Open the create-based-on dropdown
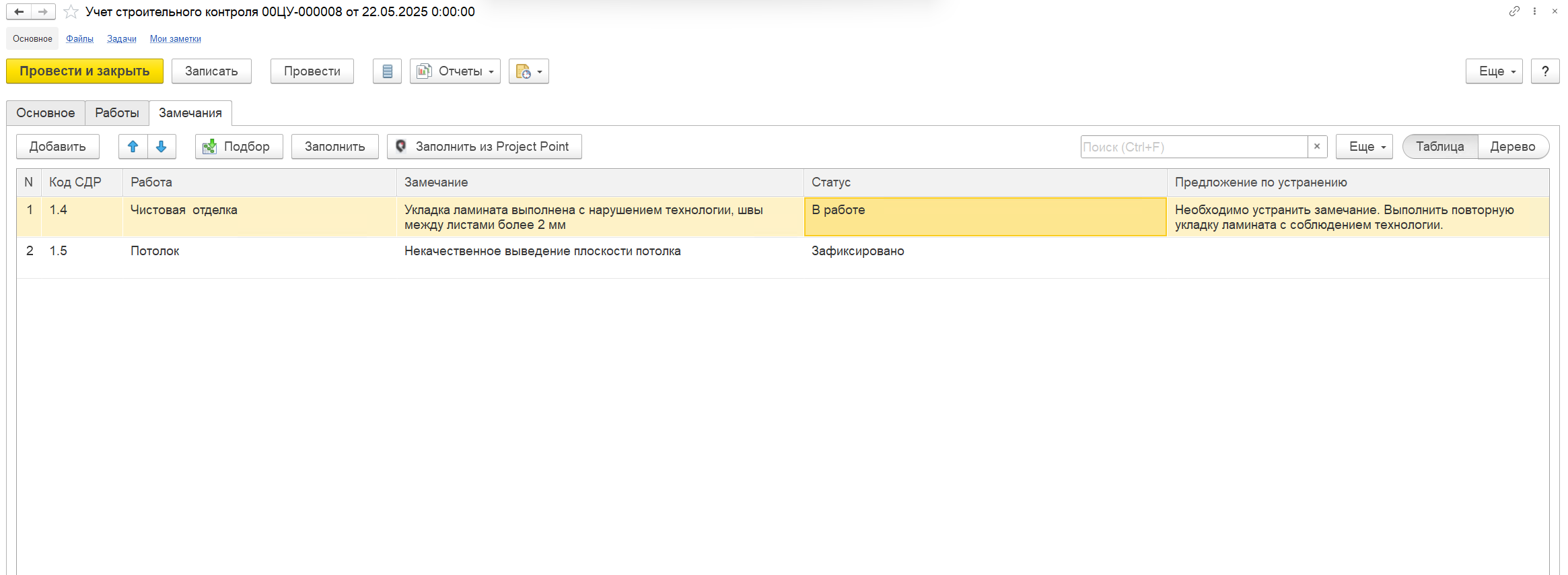The width and height of the screenshot is (1568, 575). [x=529, y=71]
